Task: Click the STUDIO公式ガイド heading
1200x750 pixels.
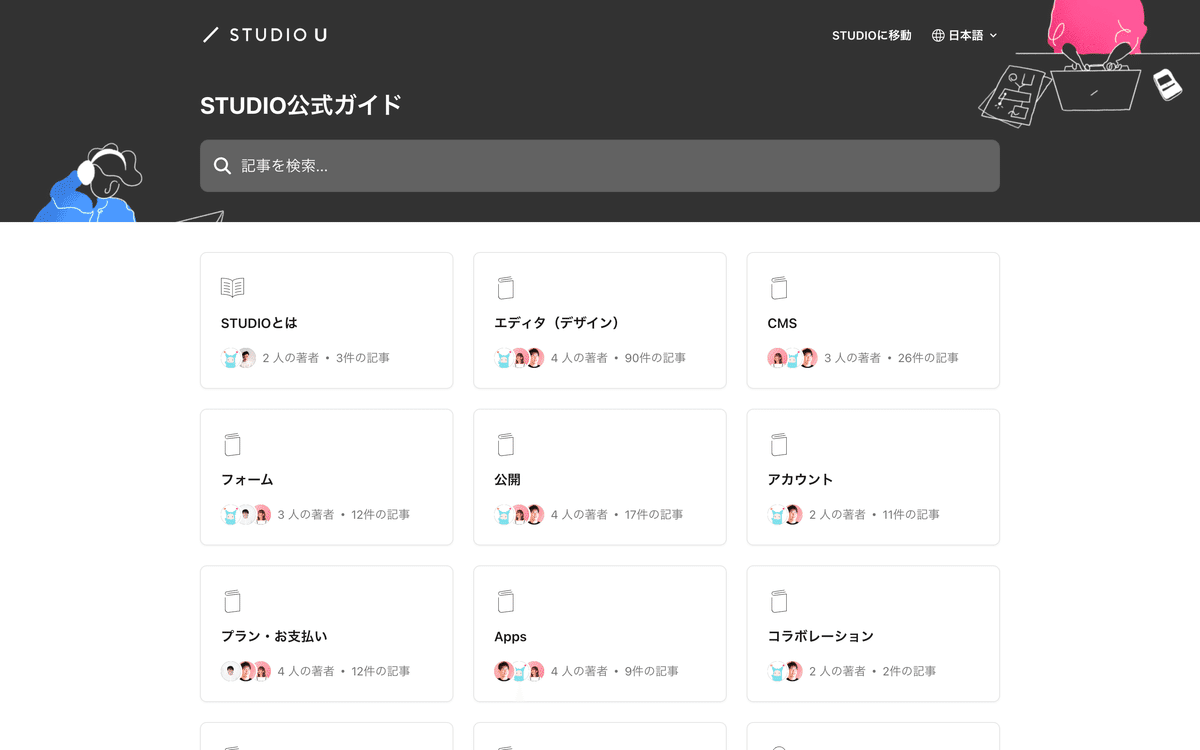Action: pyautogui.click(x=301, y=105)
